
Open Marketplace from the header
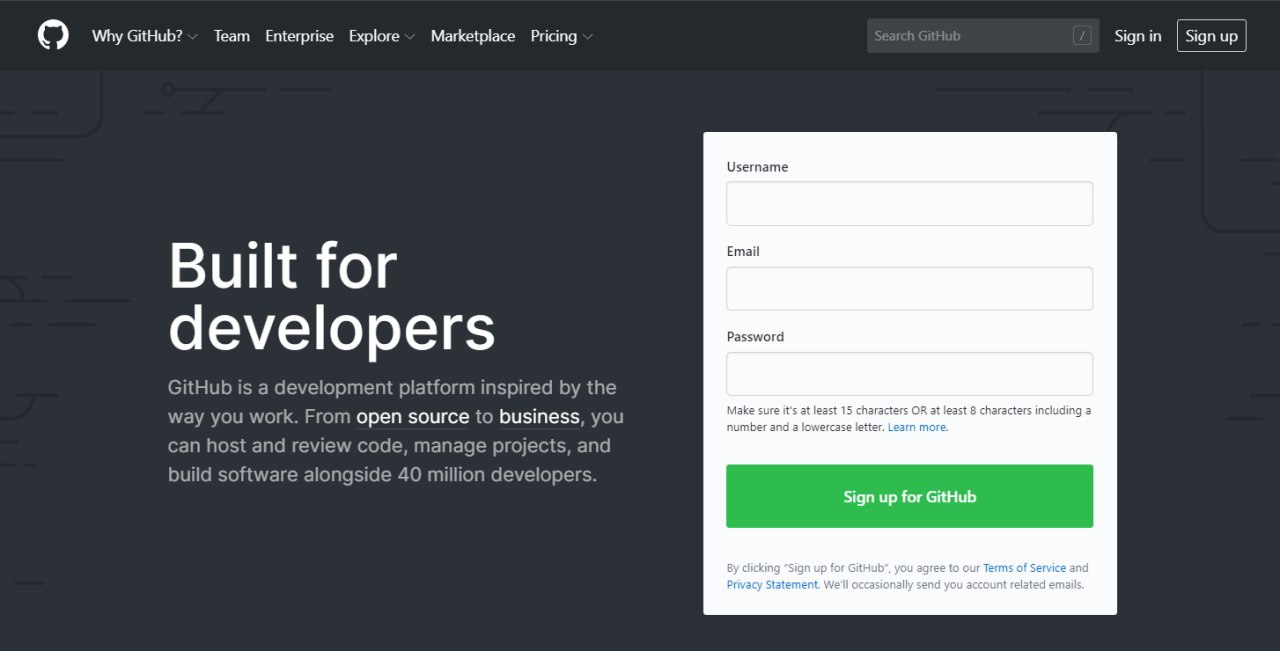point(473,36)
